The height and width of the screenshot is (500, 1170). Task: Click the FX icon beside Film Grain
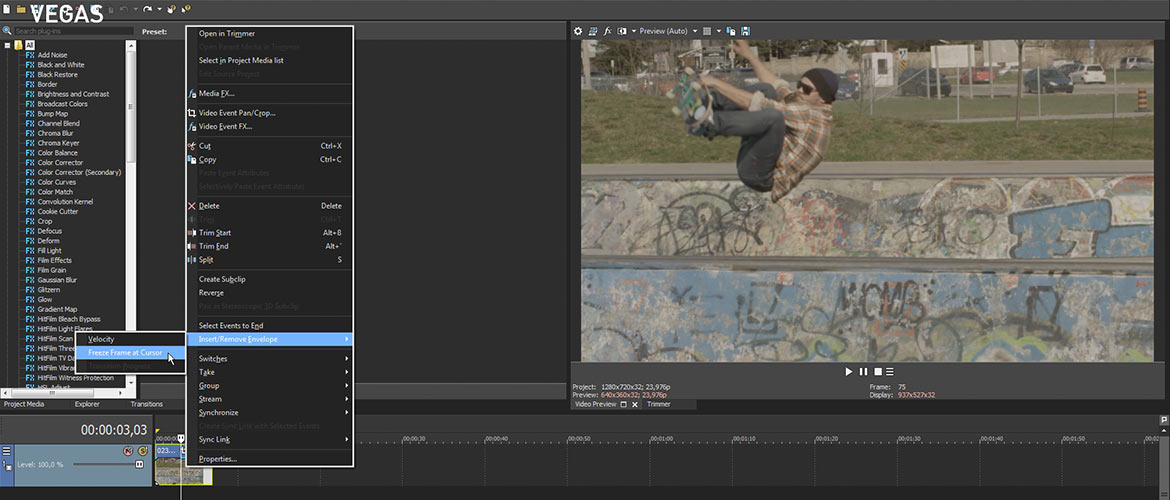[x=31, y=270]
